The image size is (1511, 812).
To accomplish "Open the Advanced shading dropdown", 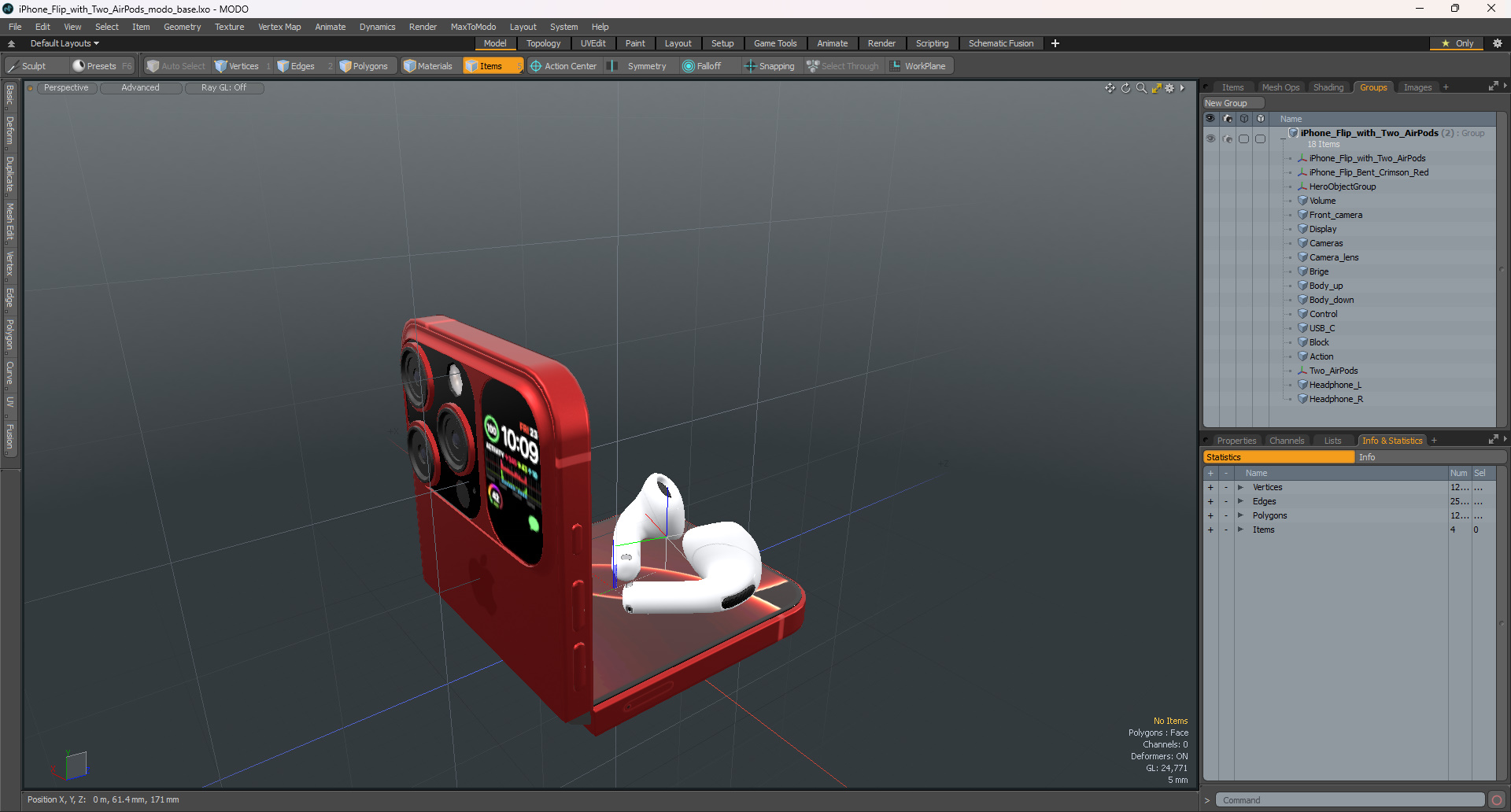I will click(140, 88).
